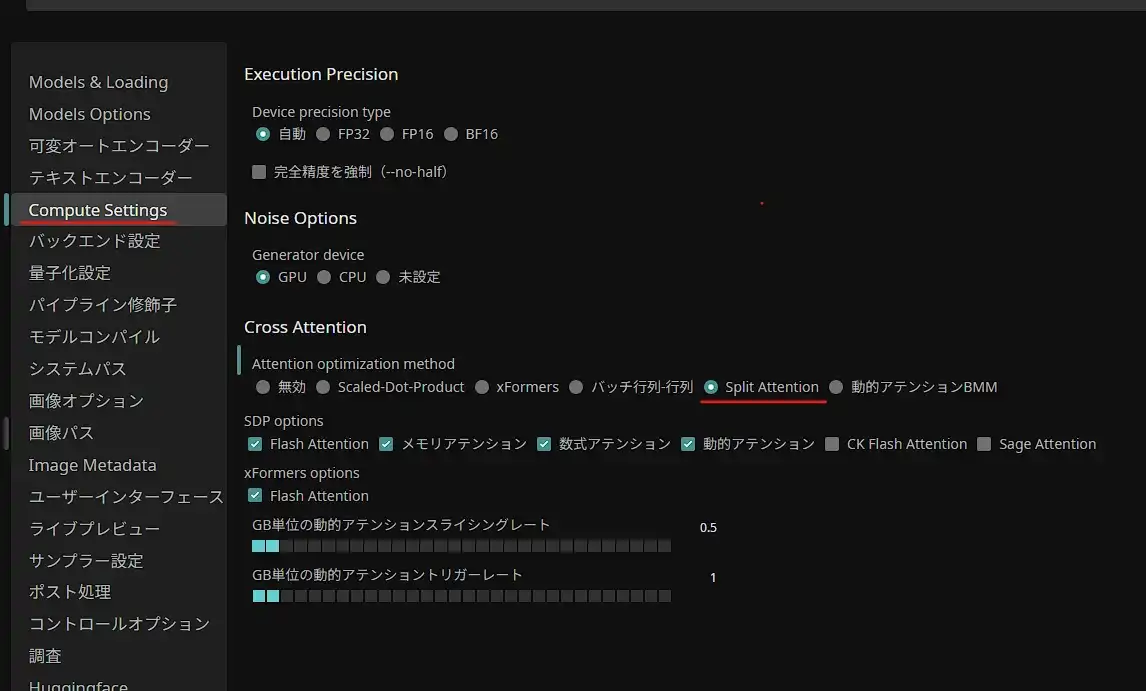Pick xFormers as attention optimization method

point(483,387)
